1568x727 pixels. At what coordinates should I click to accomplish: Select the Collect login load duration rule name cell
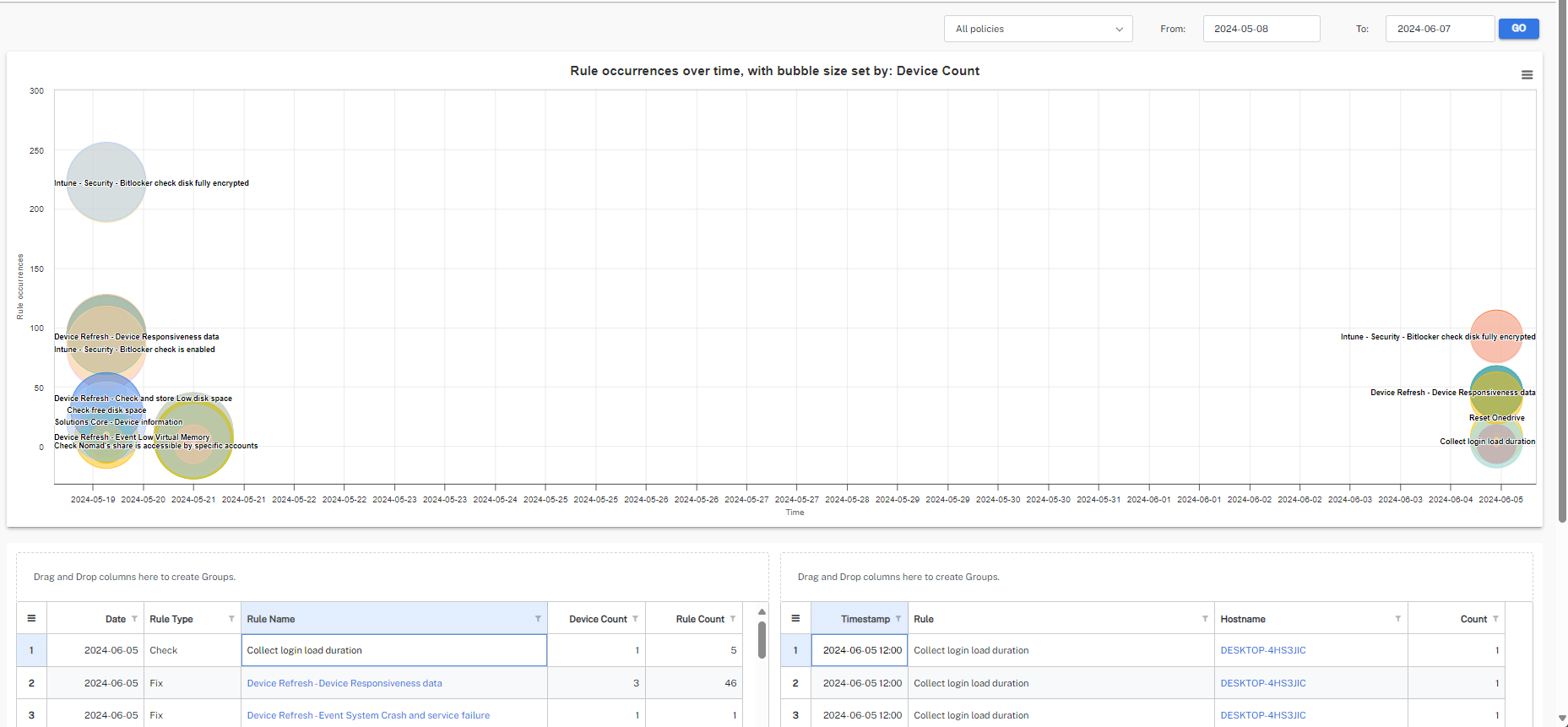(x=393, y=650)
